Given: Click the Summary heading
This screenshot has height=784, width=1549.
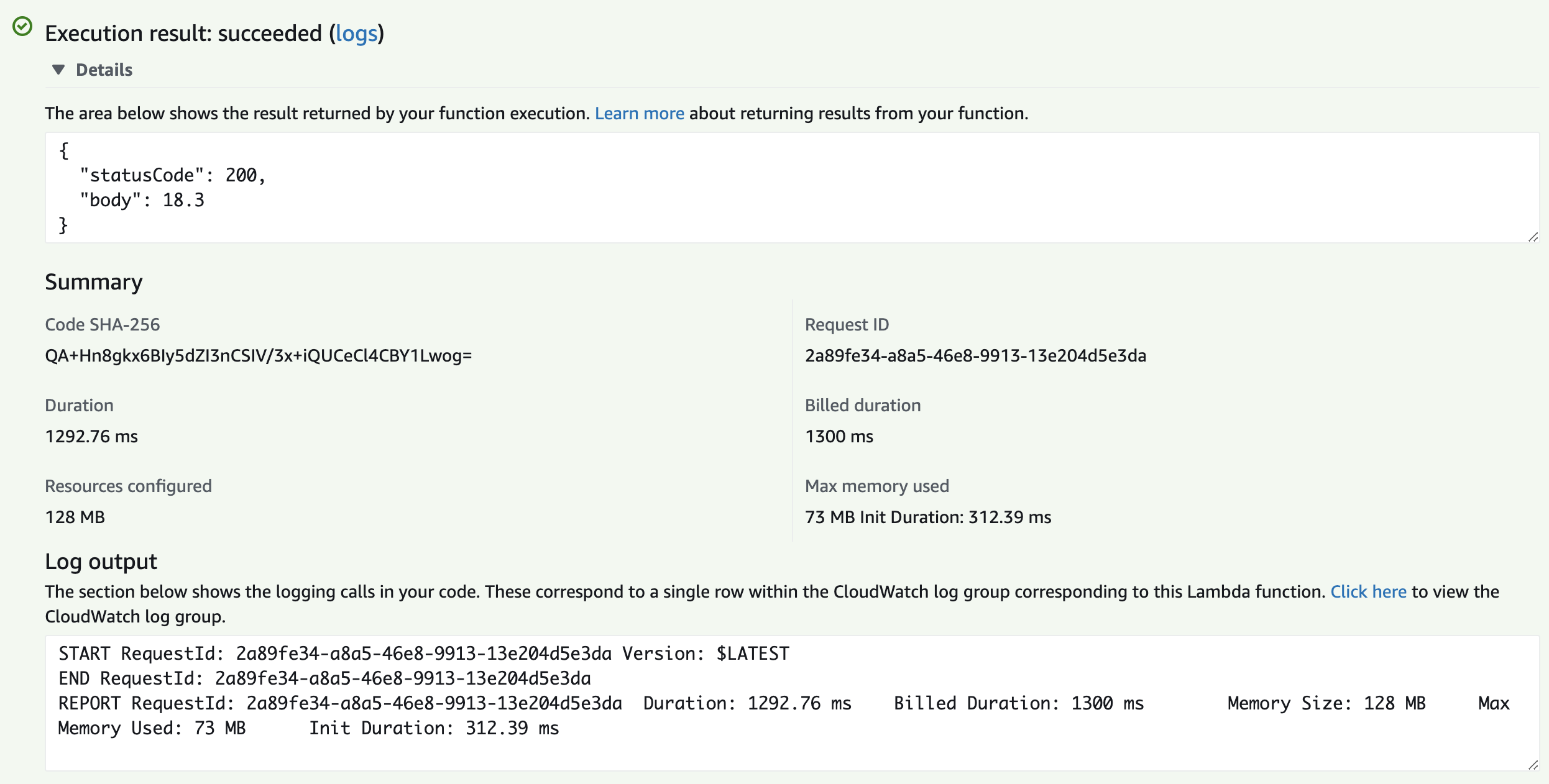Looking at the screenshot, I should (x=93, y=282).
